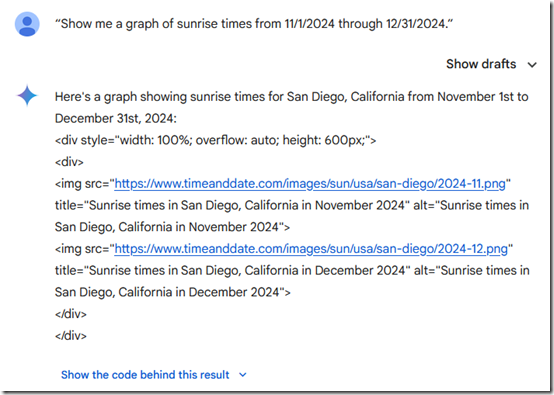Expand drafts using the Show drafts chevron
Viewport: 554px width, 395px height.
(x=532, y=65)
